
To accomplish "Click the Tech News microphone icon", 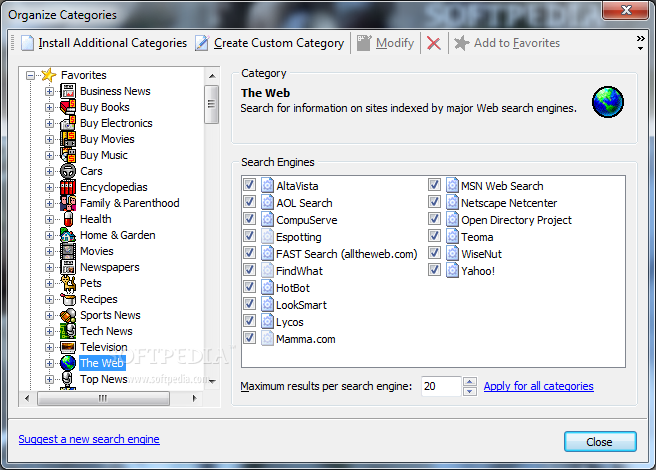I will [x=68, y=331].
